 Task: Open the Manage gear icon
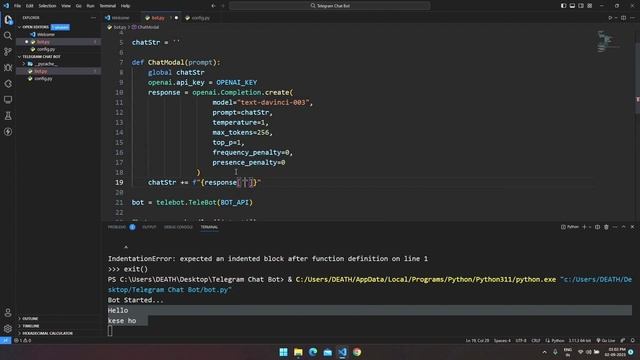[x=8, y=329]
